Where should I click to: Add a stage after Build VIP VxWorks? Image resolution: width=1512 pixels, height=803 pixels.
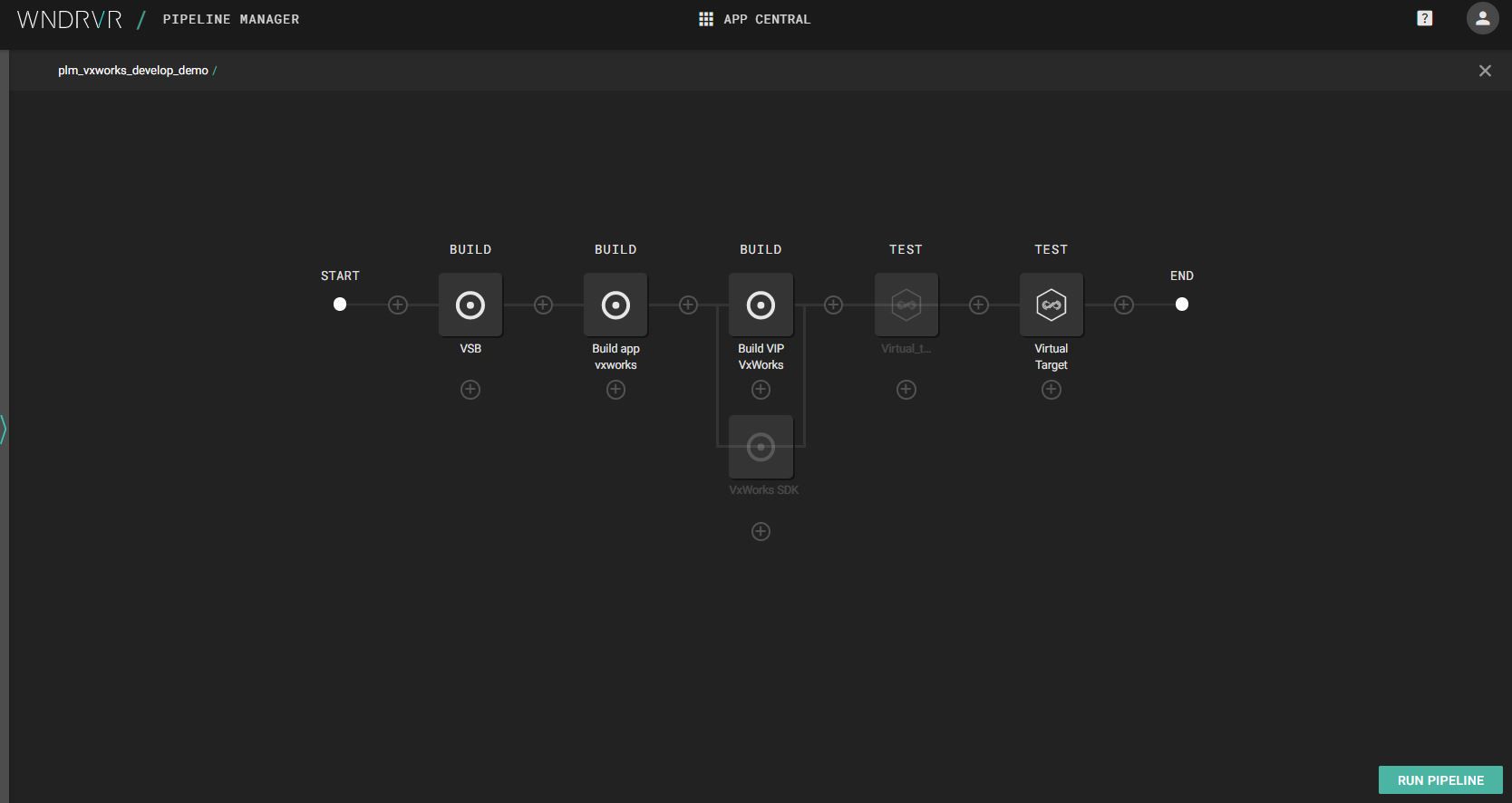[x=833, y=305]
